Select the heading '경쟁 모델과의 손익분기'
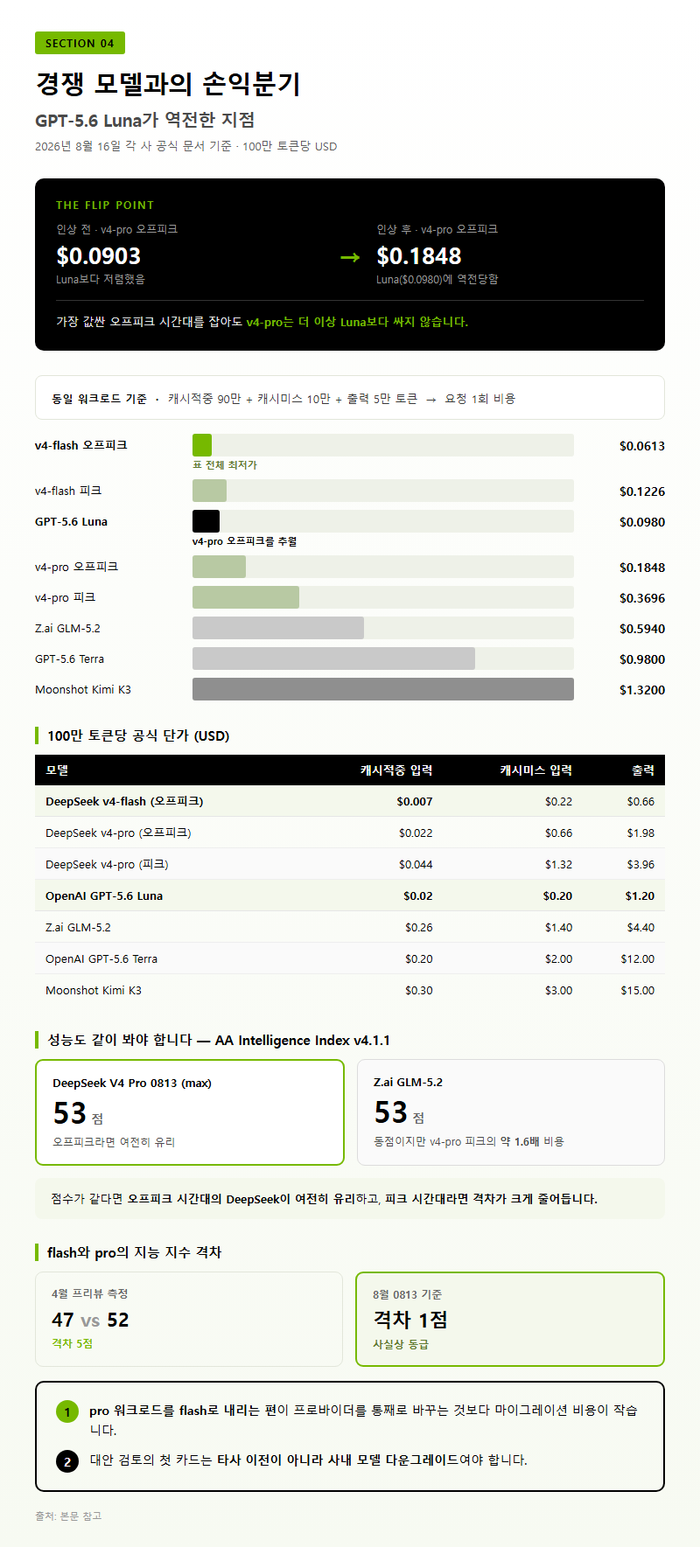Image resolution: width=700 pixels, height=1568 pixels. pos(168,84)
